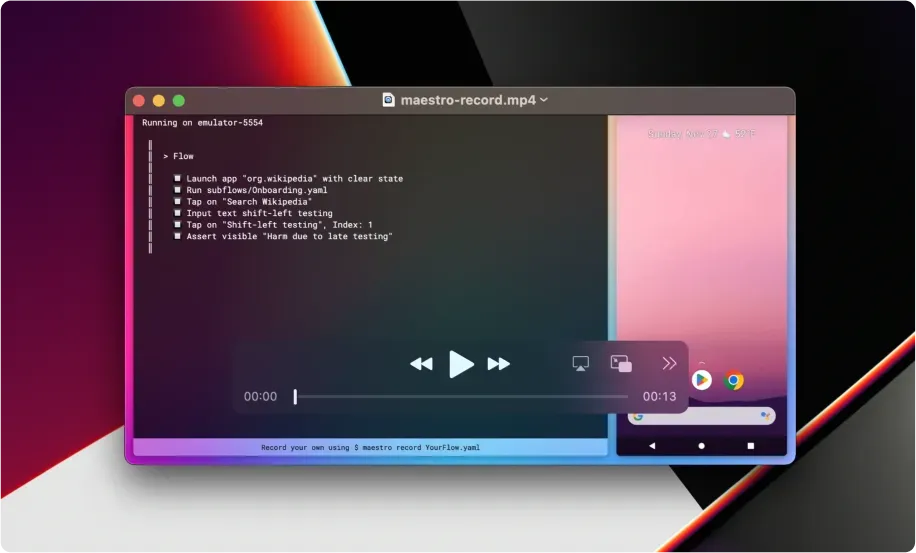Click 'Running on emulator-5554' text
The width and height of the screenshot is (916, 553).
click(202, 123)
